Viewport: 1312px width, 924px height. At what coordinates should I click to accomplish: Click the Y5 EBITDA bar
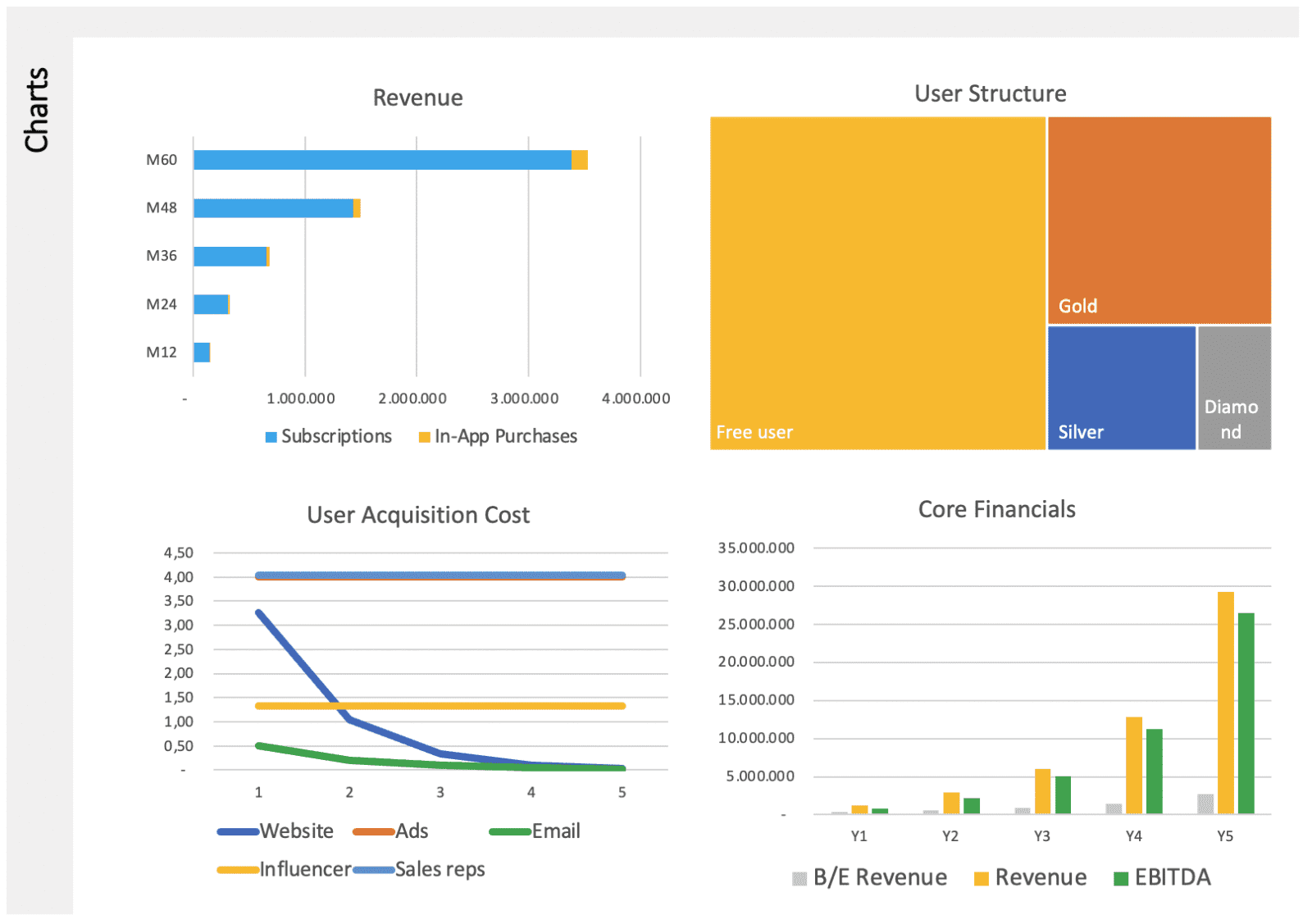(x=1246, y=713)
